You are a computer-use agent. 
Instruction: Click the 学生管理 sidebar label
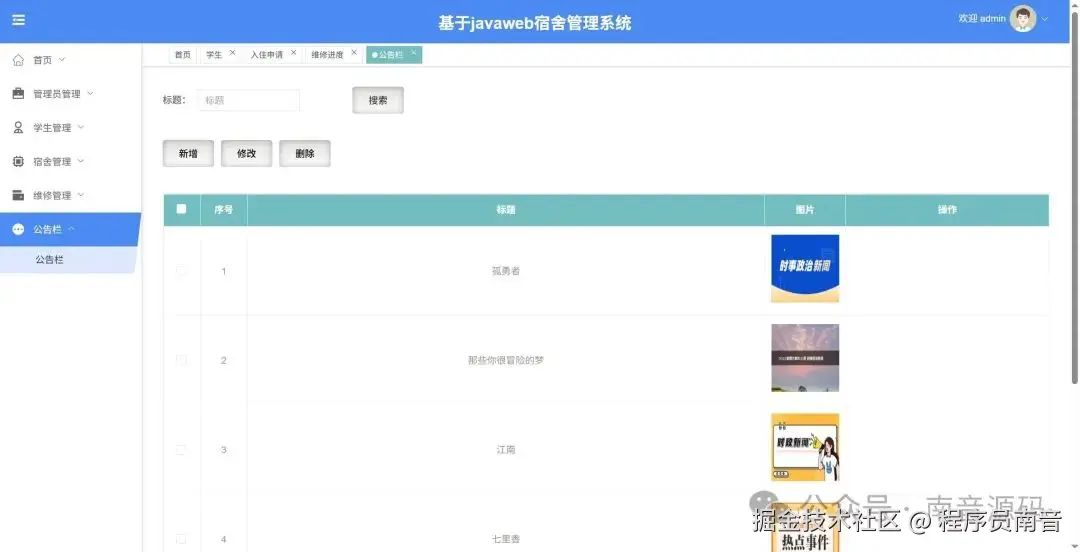pos(52,127)
